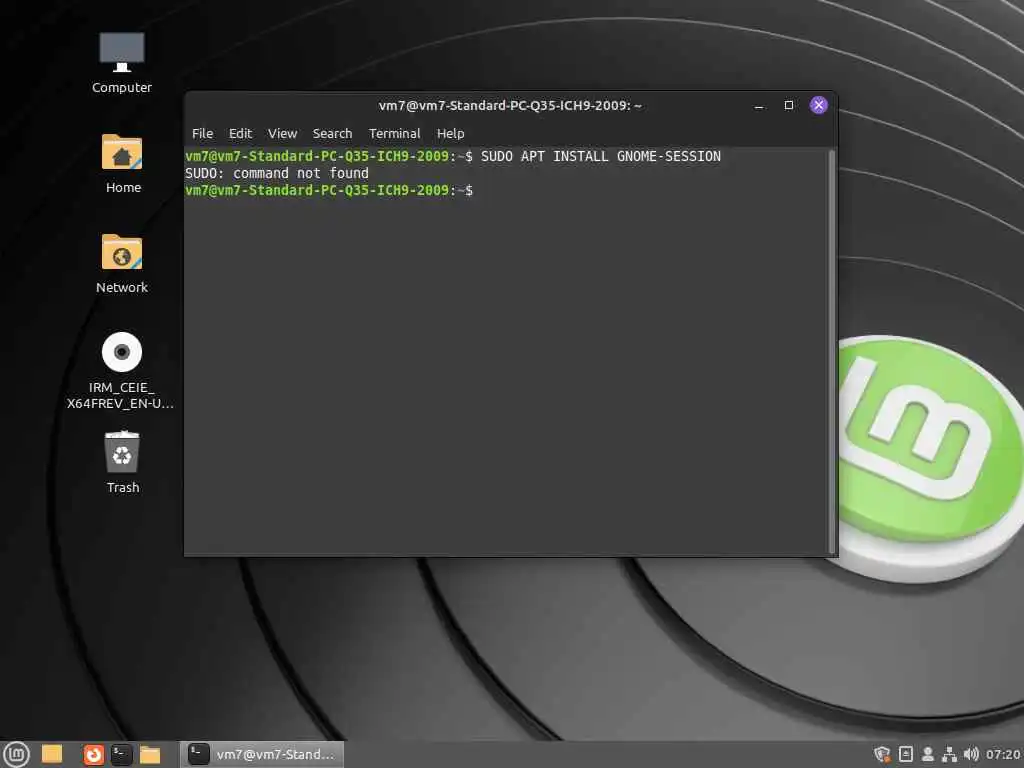Click the 'SUDO: command not found' line

click(277, 173)
